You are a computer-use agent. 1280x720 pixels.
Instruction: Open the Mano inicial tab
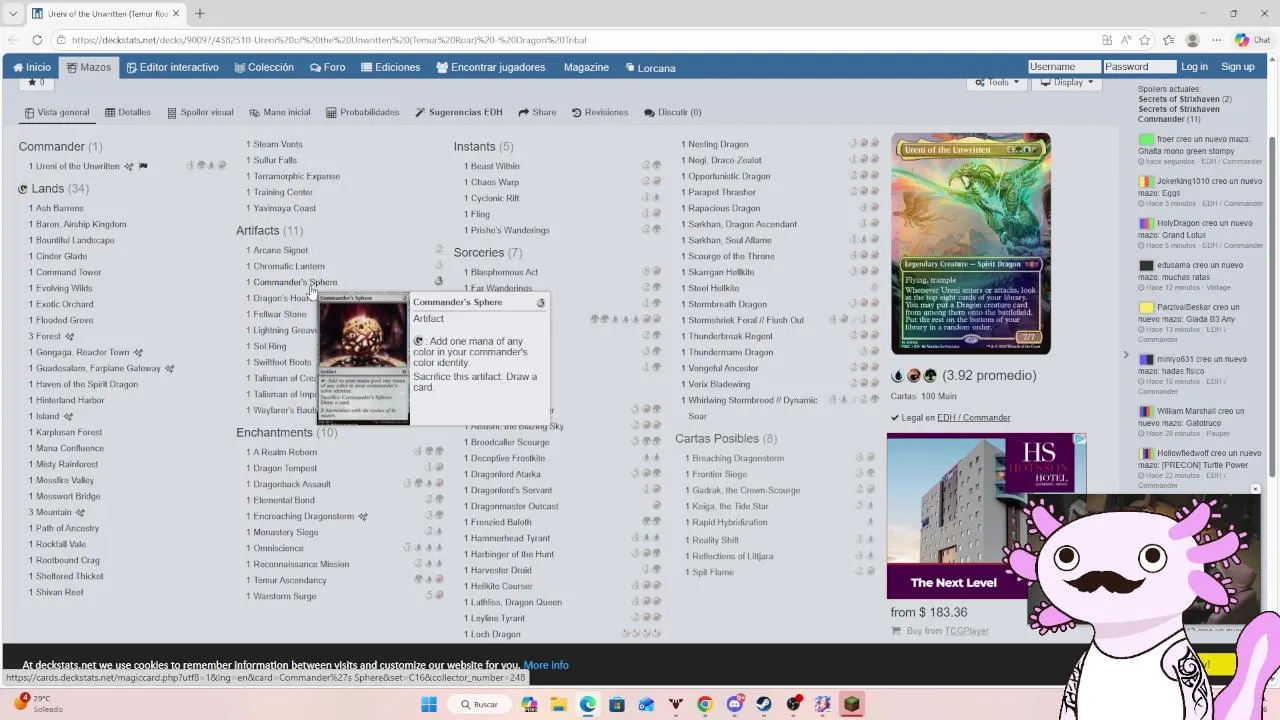point(279,112)
